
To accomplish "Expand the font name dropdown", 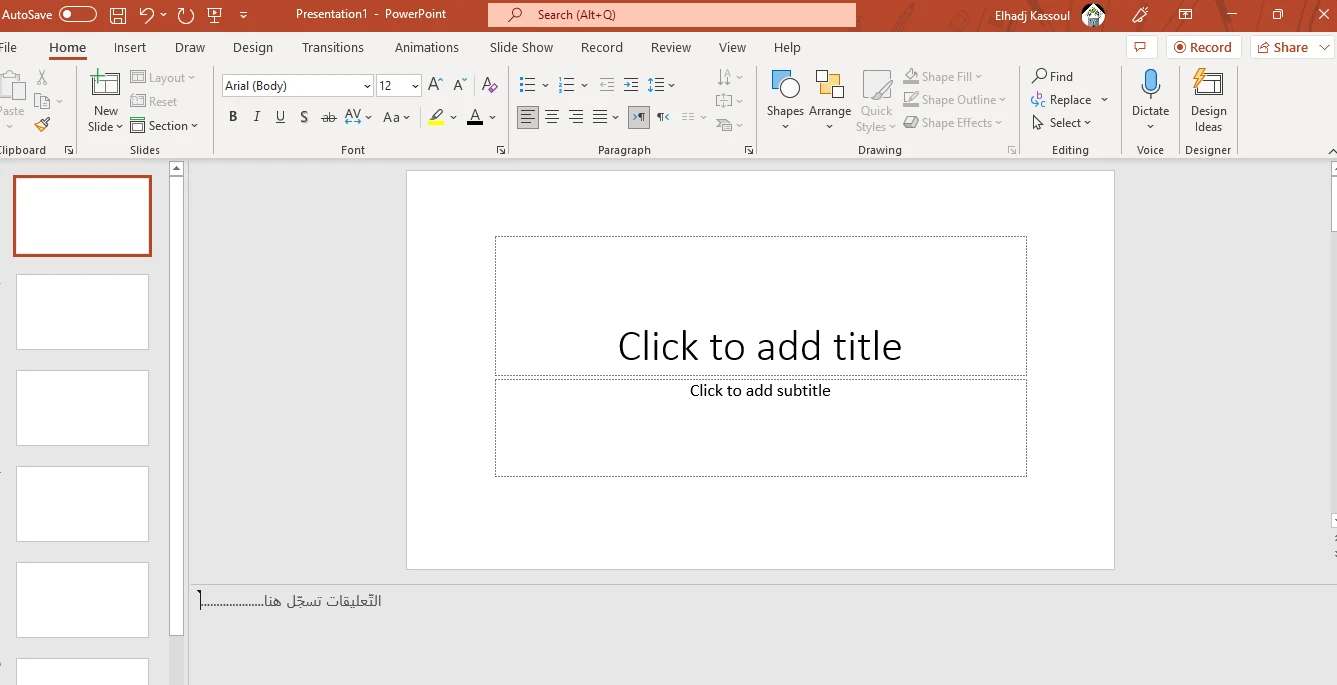I will 367,86.
